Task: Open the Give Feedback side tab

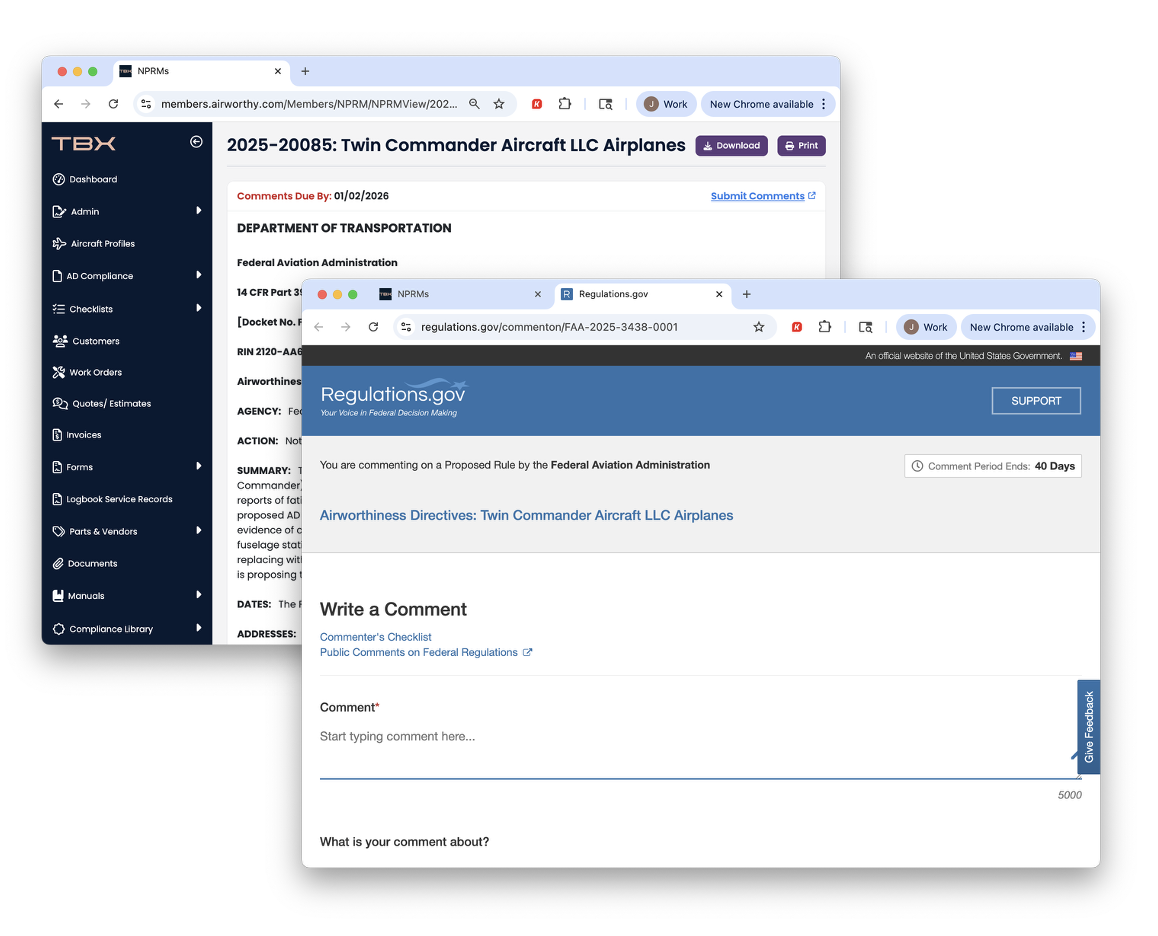Action: click(1089, 726)
